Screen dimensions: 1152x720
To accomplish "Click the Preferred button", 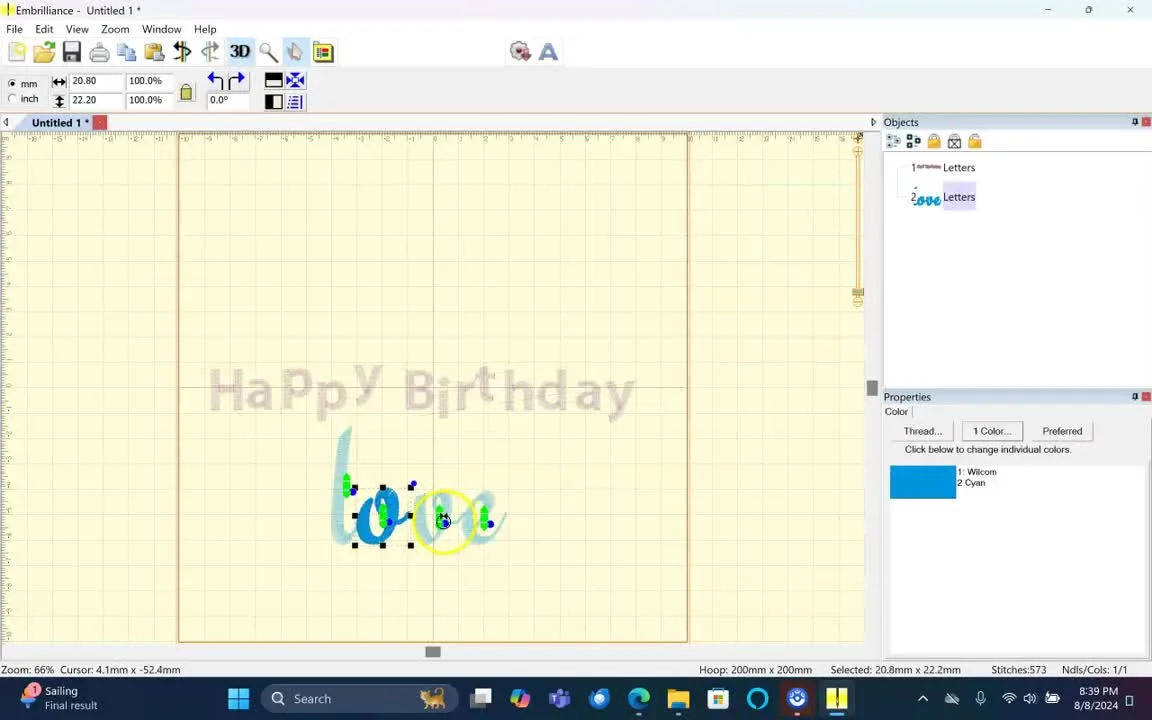I will [1062, 431].
